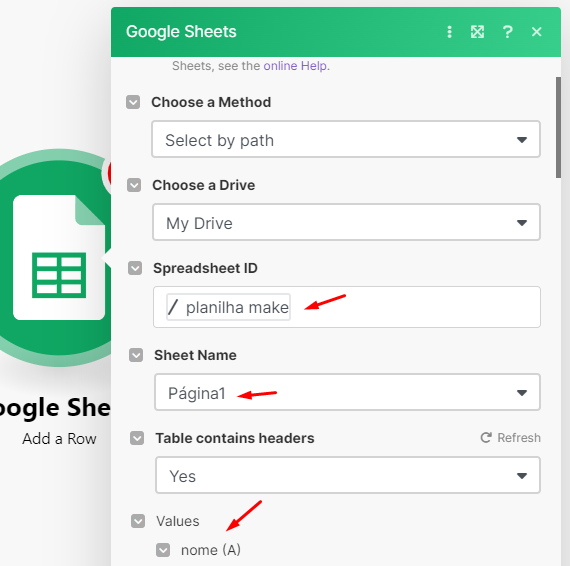Click the panel's vertical scrollbar
570x566 pixels.
click(x=558, y=127)
